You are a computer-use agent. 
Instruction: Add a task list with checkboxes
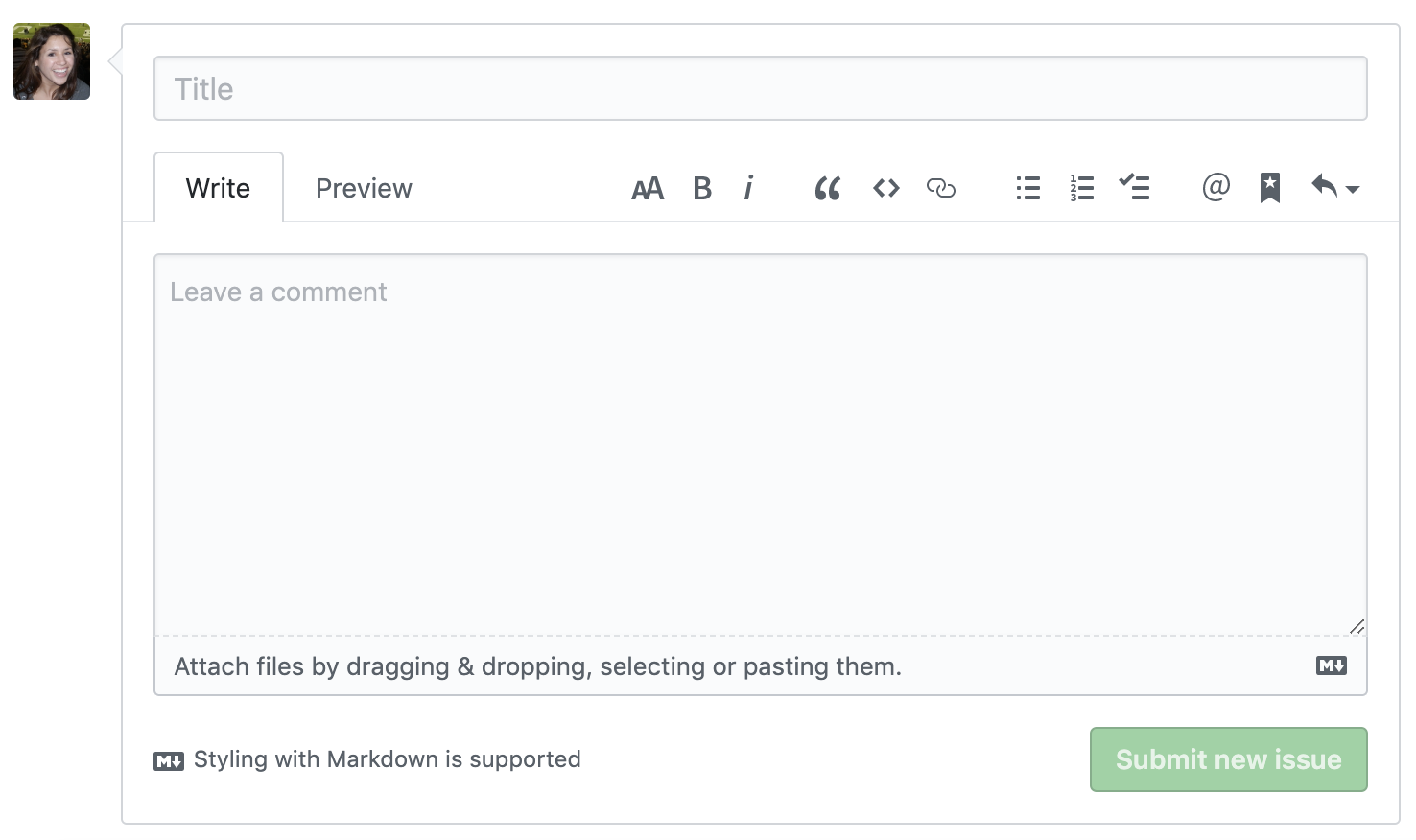pyautogui.click(x=1134, y=187)
